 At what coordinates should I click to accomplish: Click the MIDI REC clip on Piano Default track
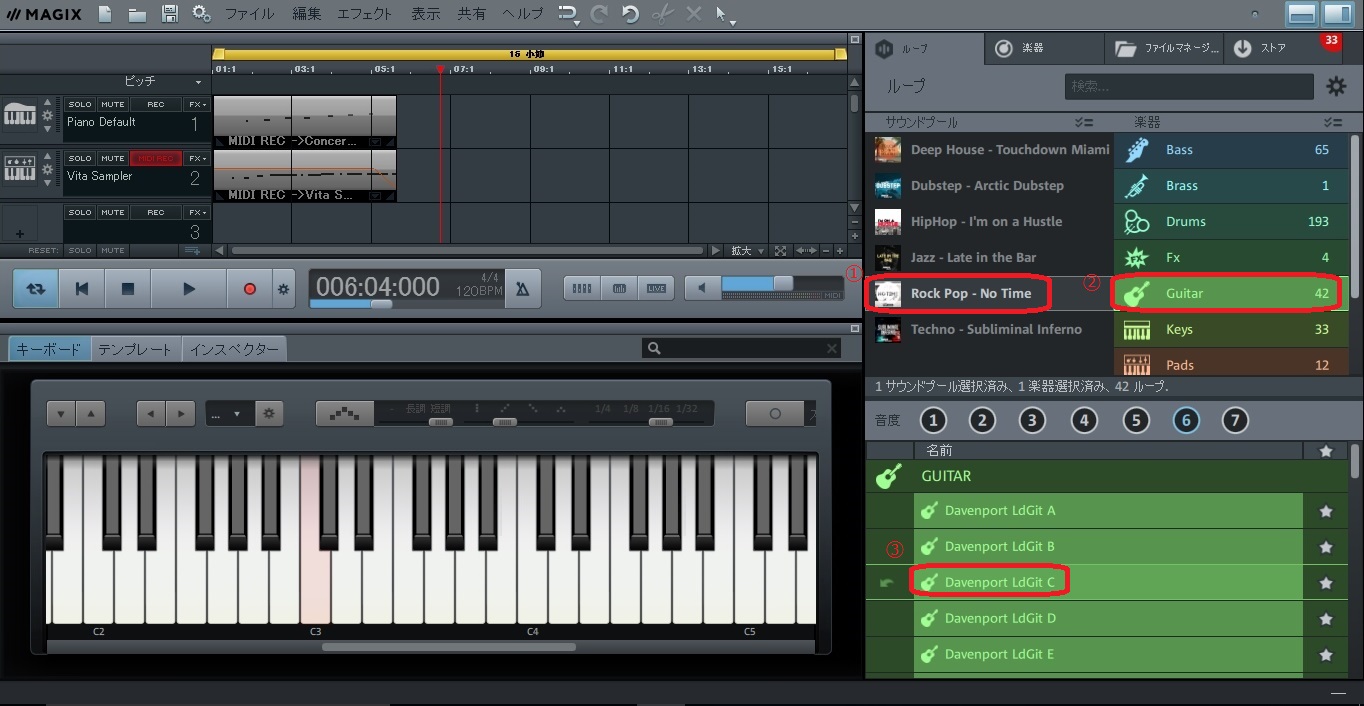[x=304, y=122]
